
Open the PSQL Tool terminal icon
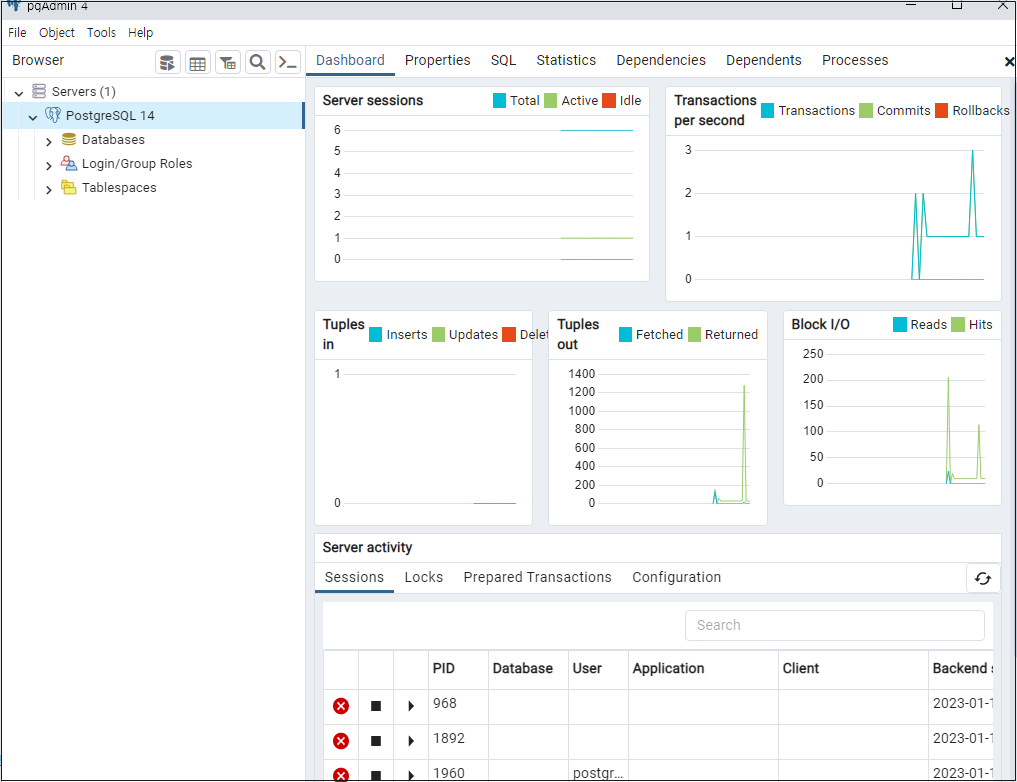(287, 62)
